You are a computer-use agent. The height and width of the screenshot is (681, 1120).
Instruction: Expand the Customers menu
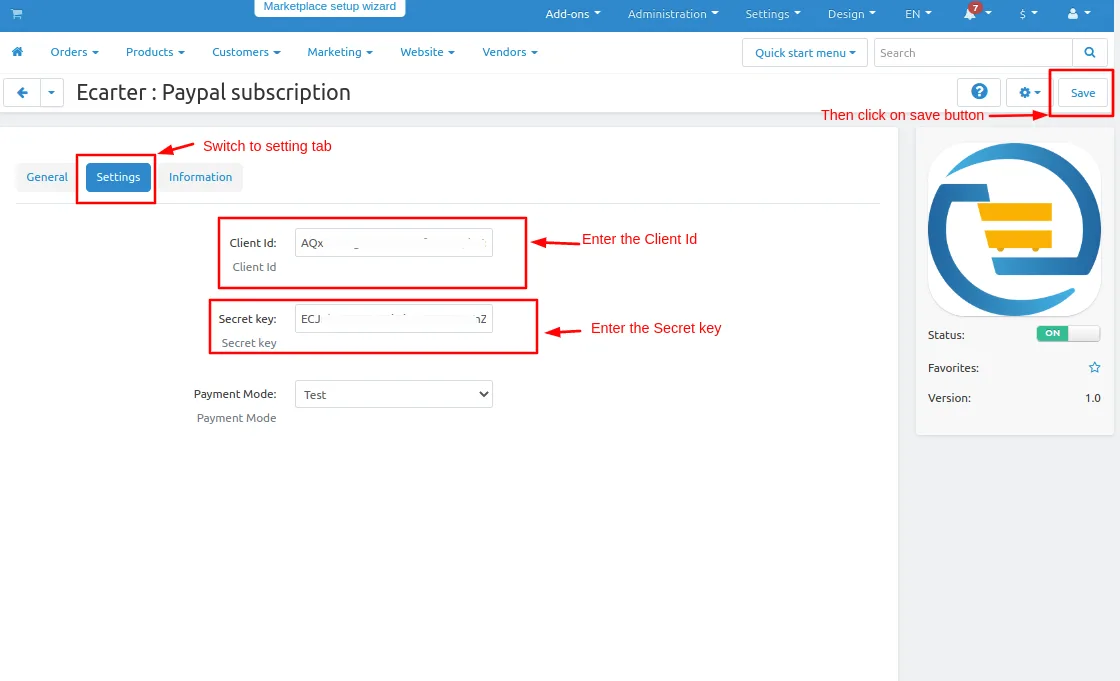click(x=246, y=52)
